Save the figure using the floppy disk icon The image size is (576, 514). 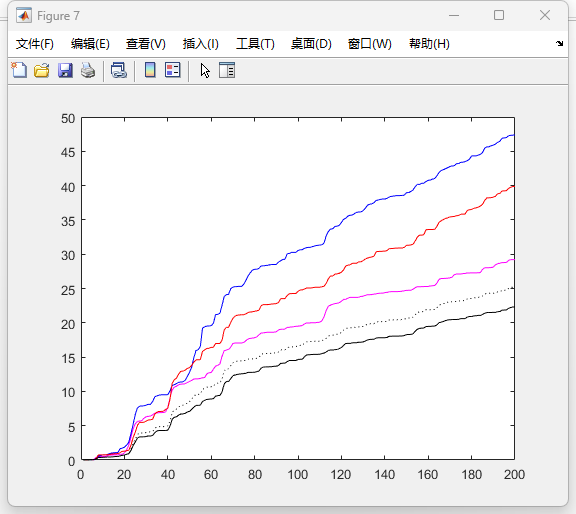(65, 70)
